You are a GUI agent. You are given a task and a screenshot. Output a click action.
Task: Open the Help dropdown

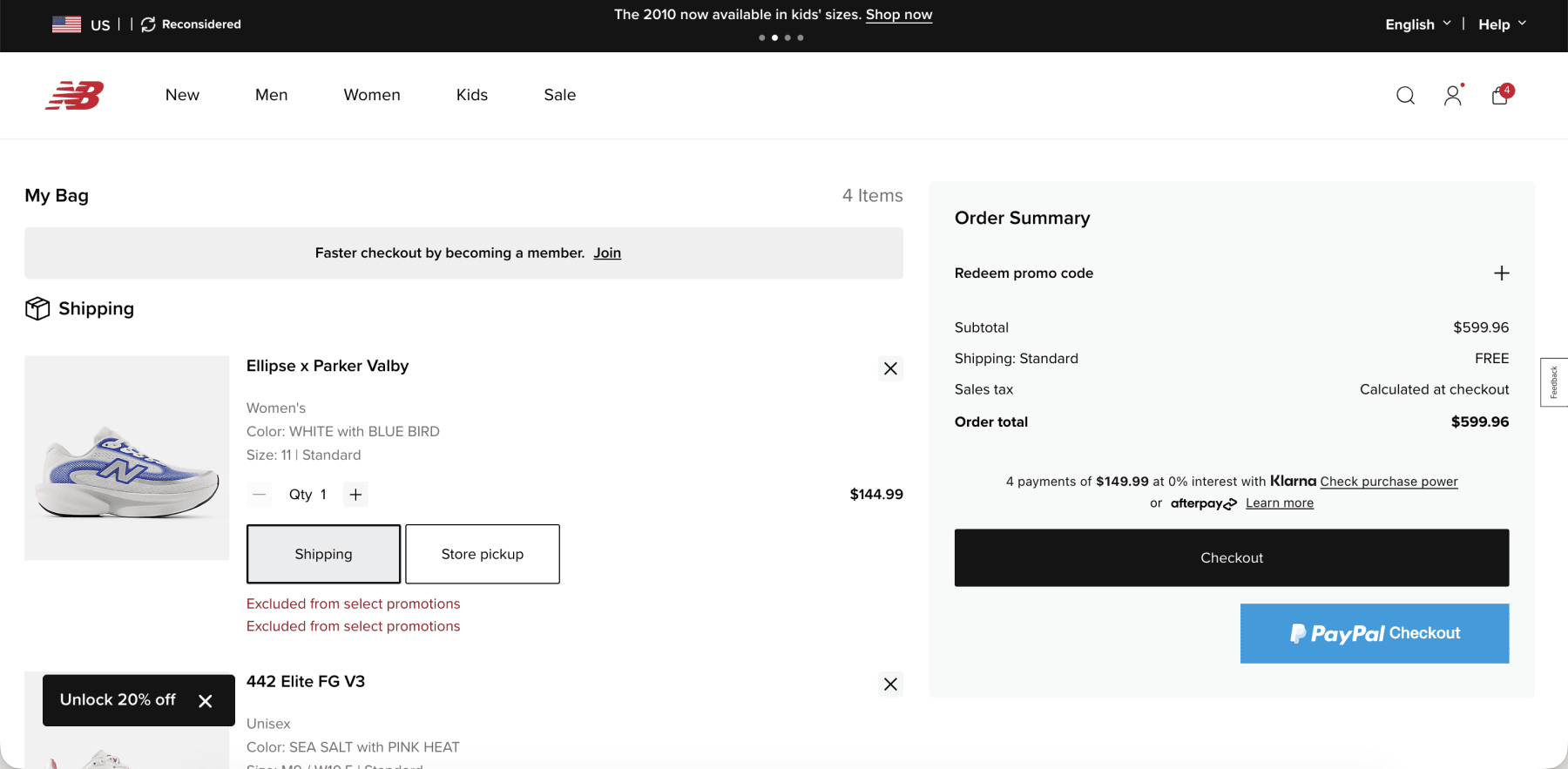1502,24
